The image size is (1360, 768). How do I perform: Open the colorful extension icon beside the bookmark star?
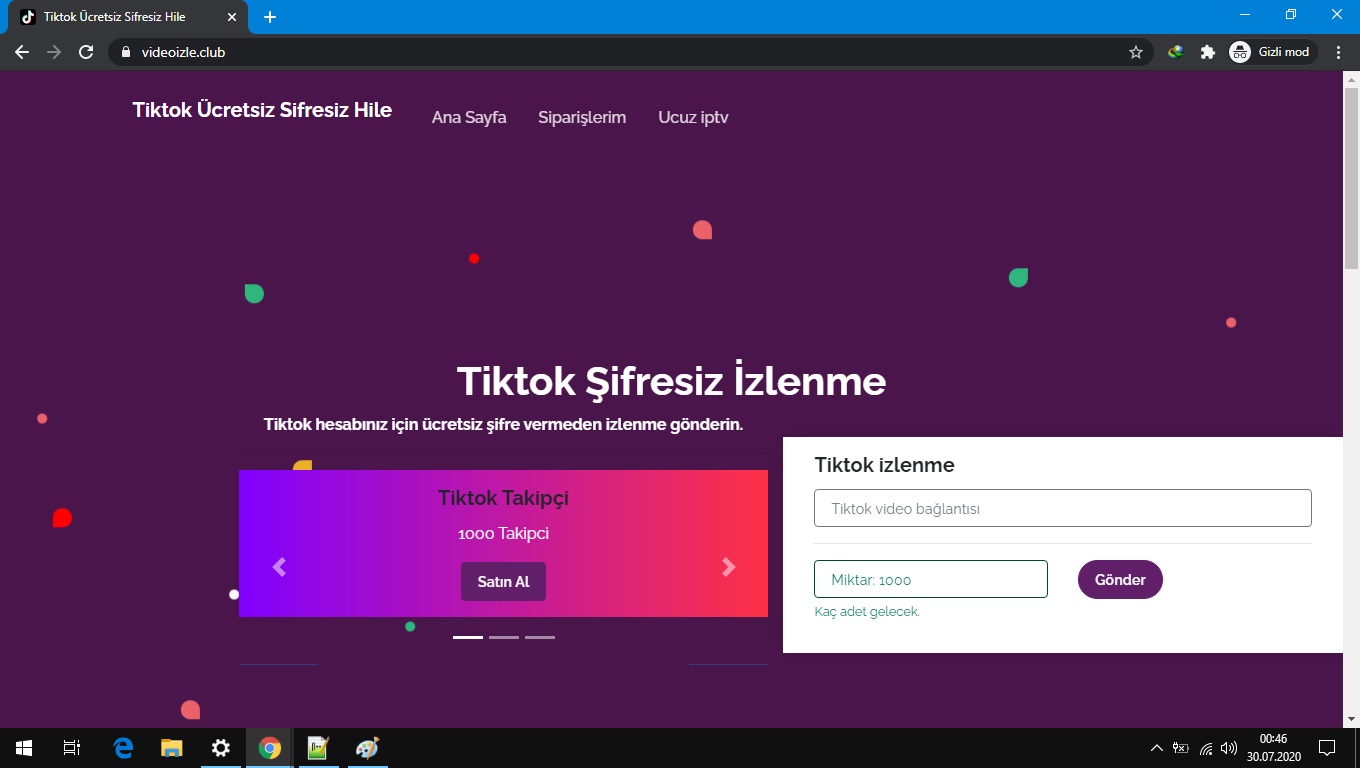(x=1176, y=52)
